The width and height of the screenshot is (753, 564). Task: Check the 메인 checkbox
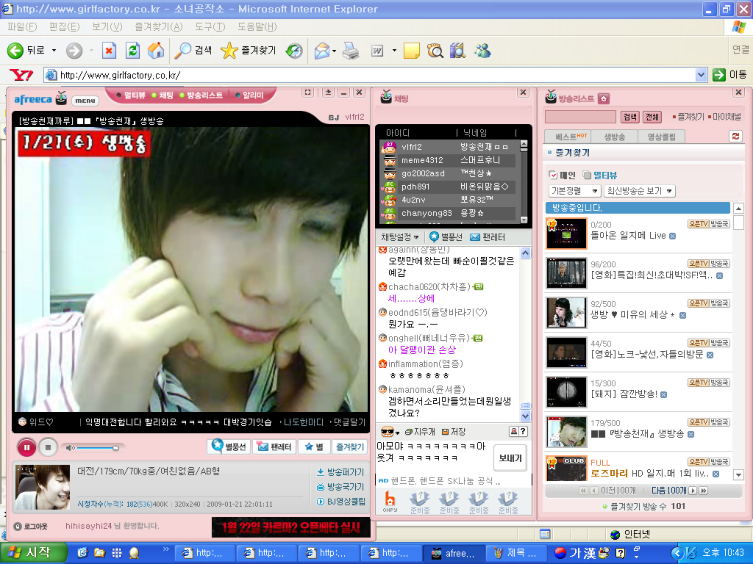click(x=552, y=174)
